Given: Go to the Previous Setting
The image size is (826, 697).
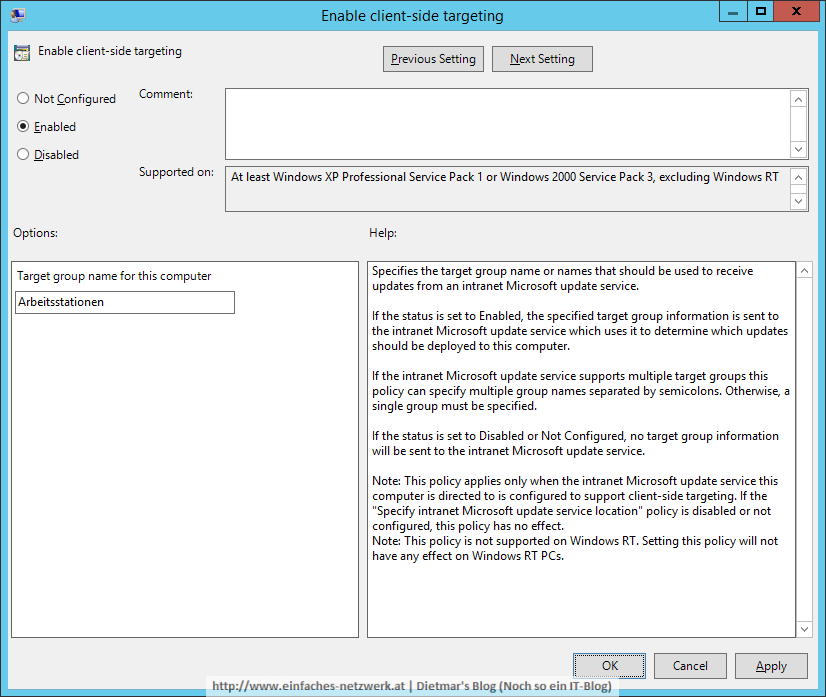Looking at the screenshot, I should [433, 59].
